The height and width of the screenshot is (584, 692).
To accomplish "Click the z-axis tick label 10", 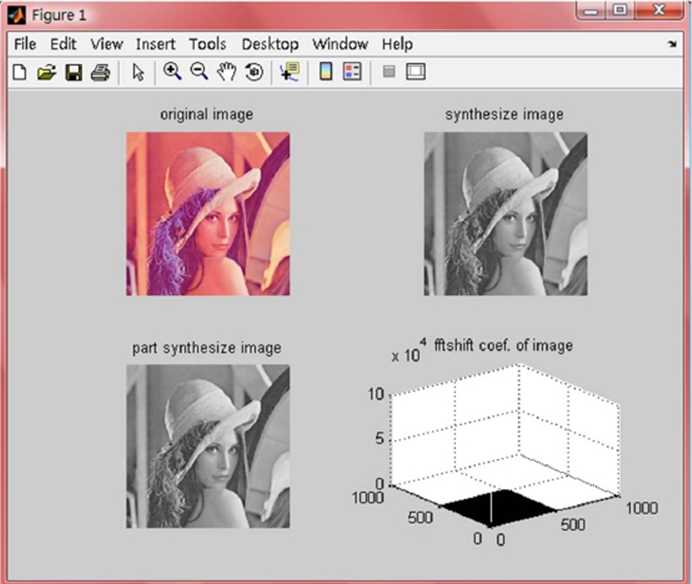I will pos(376,394).
